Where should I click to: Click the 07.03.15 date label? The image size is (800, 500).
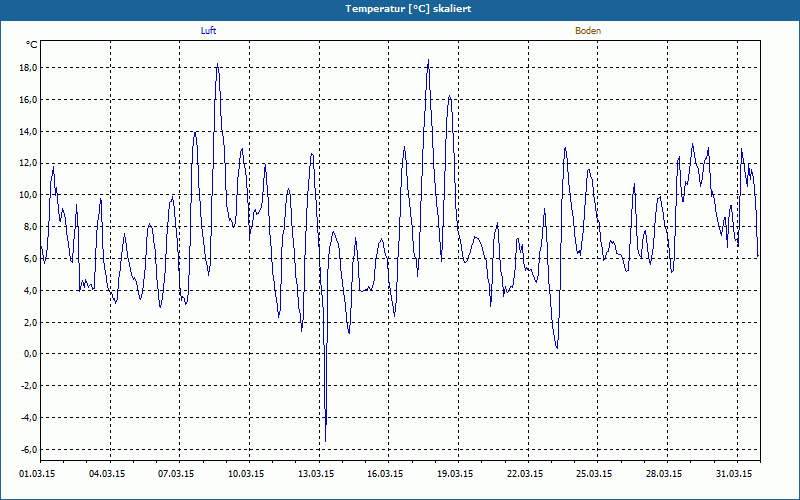coord(176,474)
